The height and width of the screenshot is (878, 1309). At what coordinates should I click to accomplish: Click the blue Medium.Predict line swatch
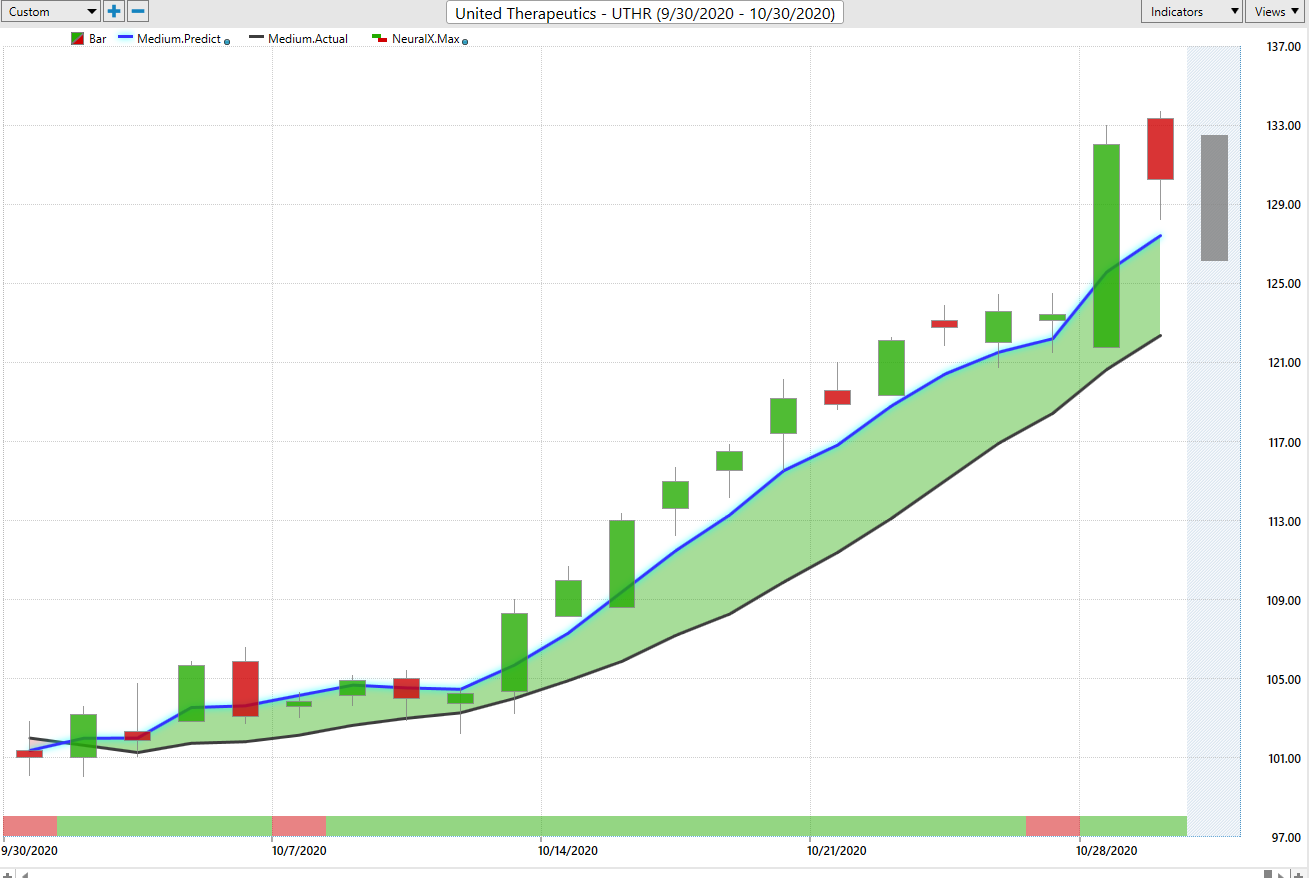click(x=123, y=39)
